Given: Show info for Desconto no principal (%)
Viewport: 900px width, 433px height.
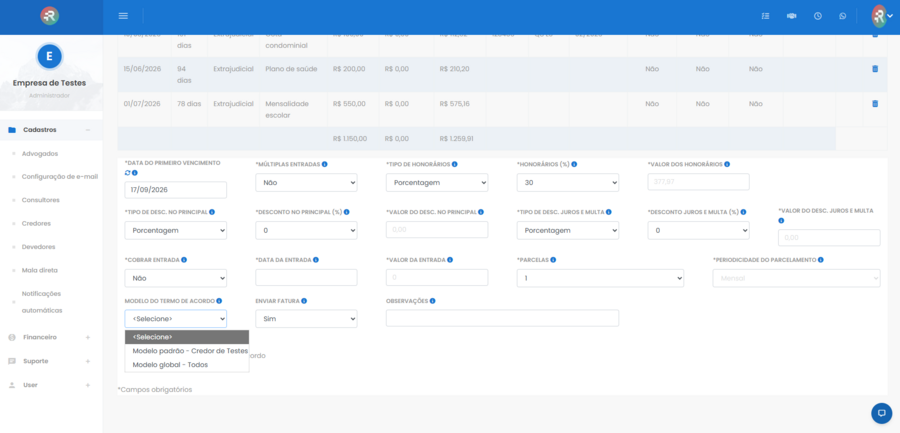Looking at the screenshot, I should 346,212.
